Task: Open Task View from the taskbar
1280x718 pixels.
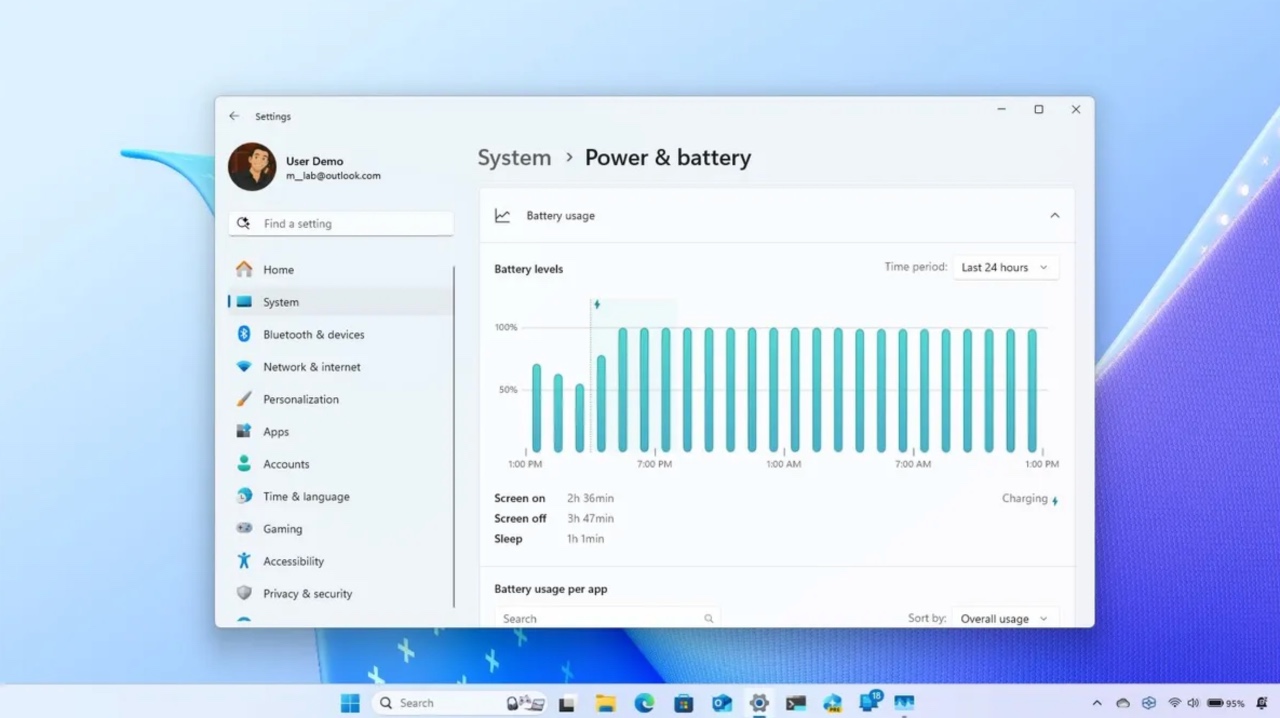Action: 567,703
